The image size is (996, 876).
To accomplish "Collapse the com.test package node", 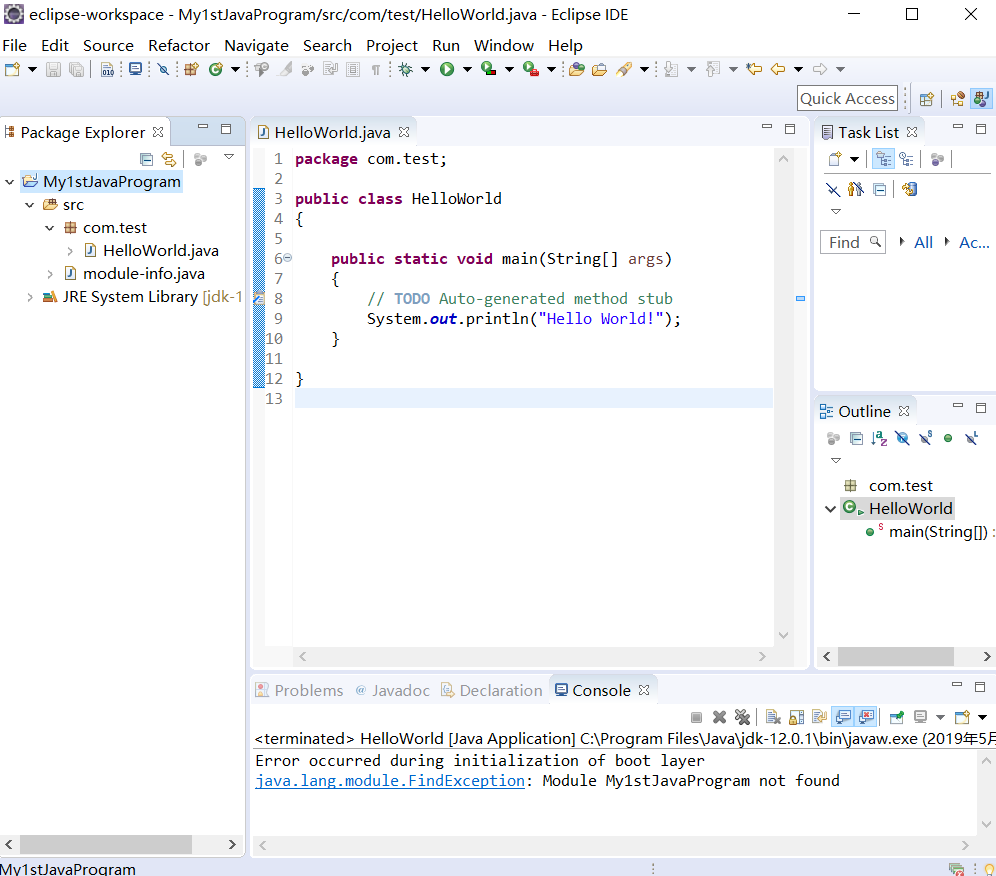I will tap(50, 227).
